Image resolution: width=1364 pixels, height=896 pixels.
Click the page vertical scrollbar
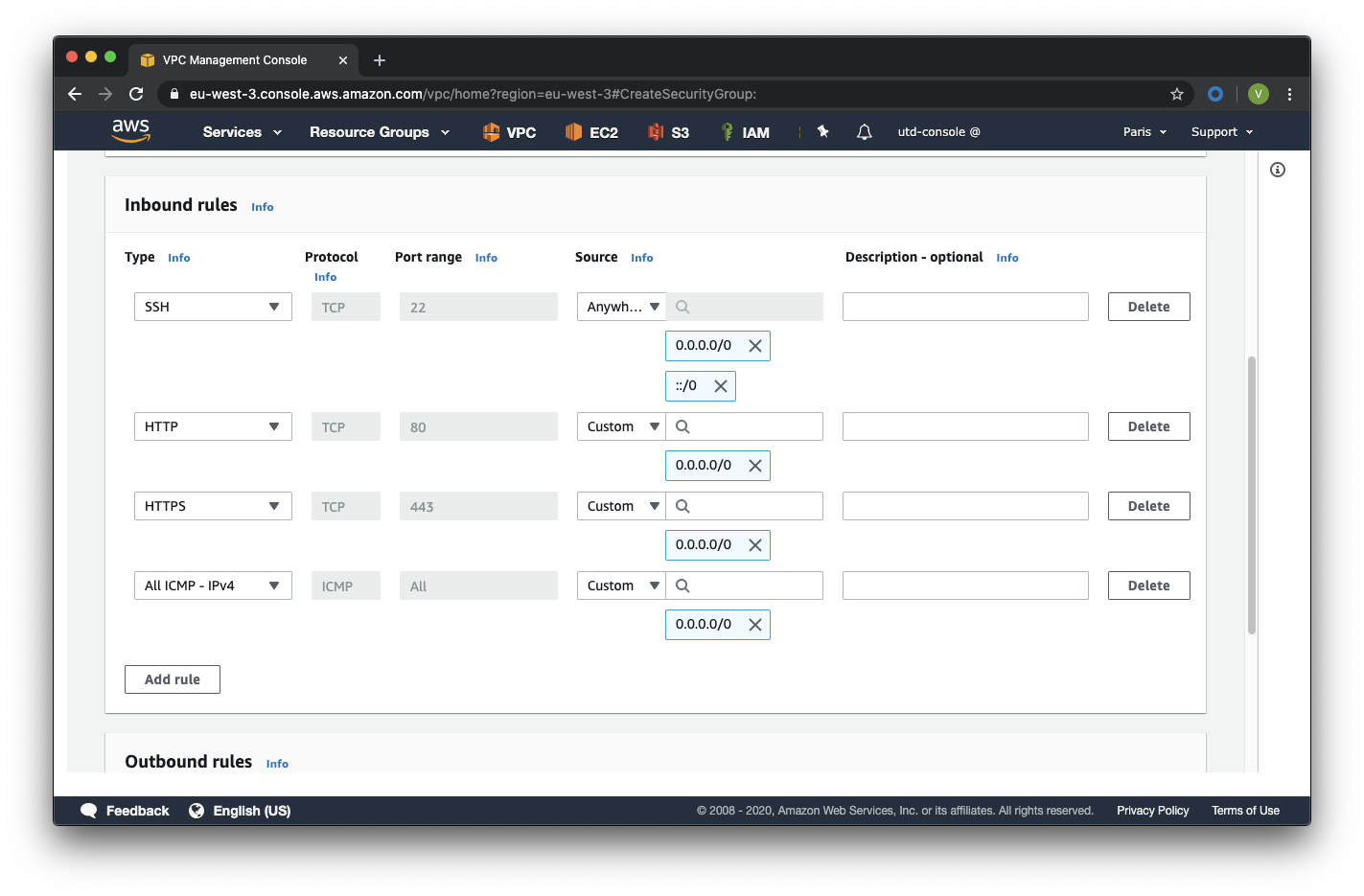click(1252, 494)
